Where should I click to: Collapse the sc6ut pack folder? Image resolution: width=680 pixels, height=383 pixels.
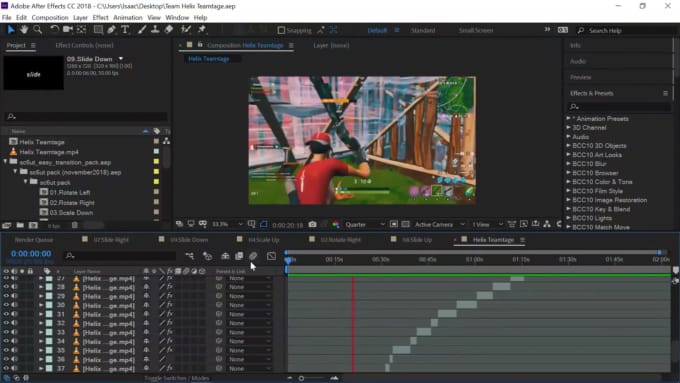25,182
